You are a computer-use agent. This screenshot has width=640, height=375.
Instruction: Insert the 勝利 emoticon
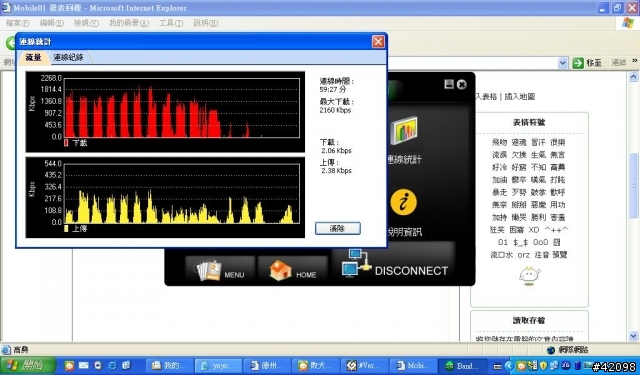tap(538, 217)
